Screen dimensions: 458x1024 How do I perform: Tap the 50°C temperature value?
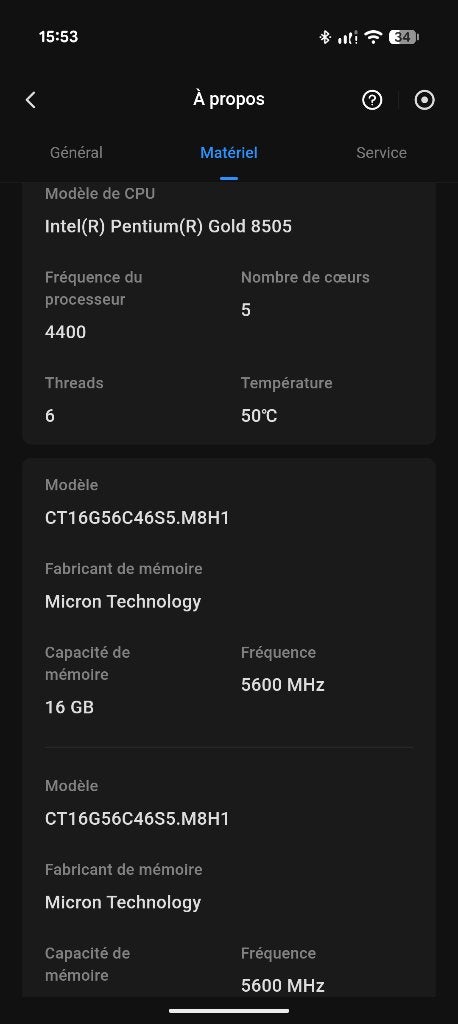(x=259, y=416)
